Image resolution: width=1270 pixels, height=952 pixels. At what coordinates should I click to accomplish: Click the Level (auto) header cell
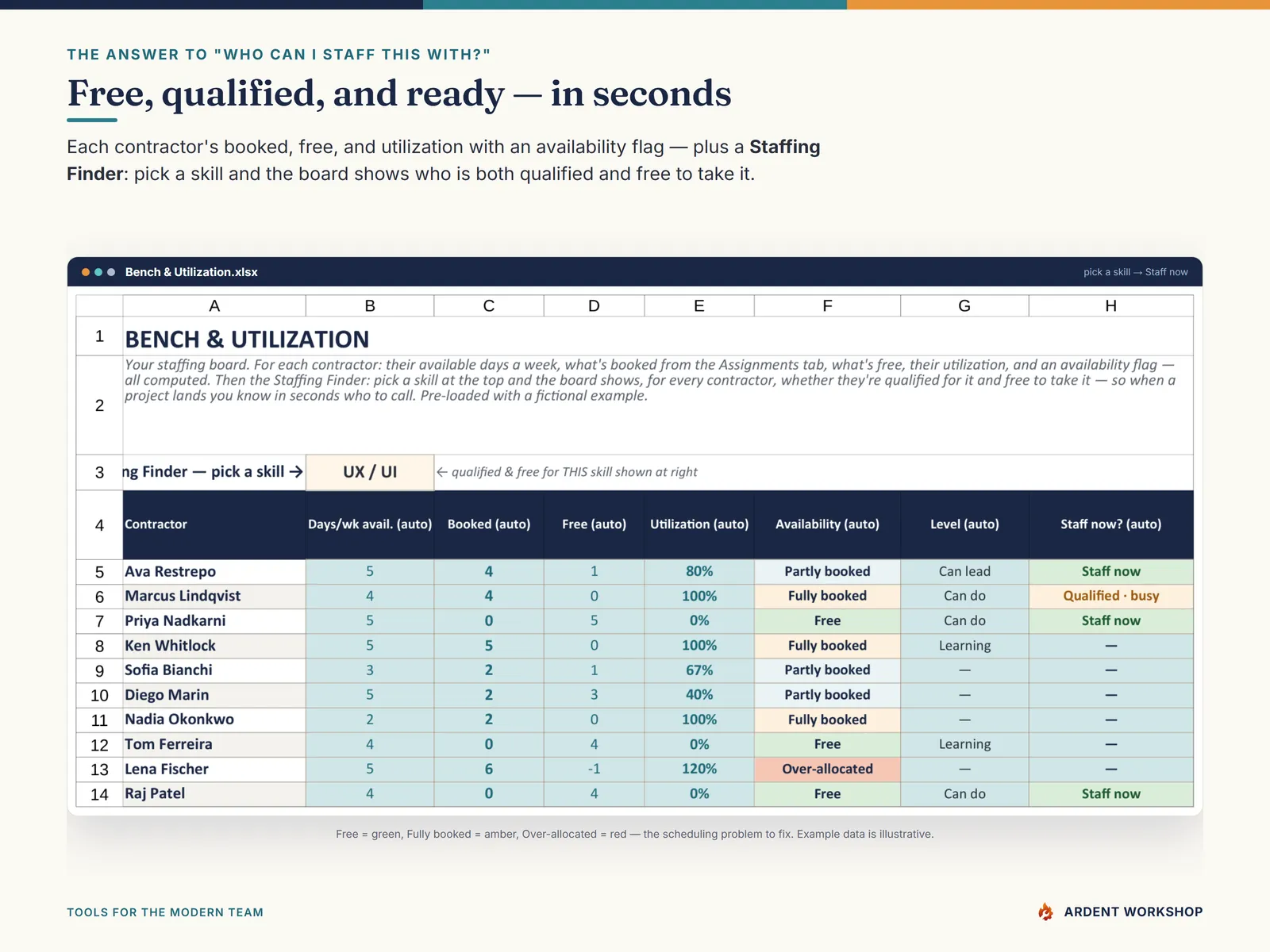tap(965, 524)
